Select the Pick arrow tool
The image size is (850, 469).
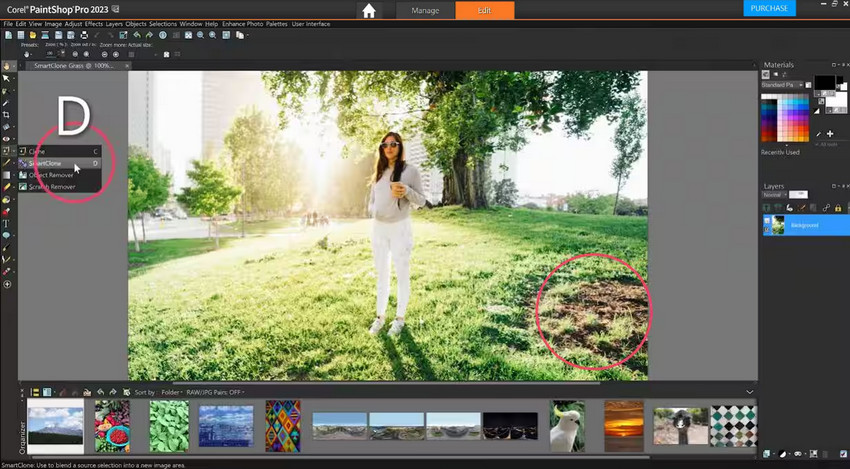(7, 79)
